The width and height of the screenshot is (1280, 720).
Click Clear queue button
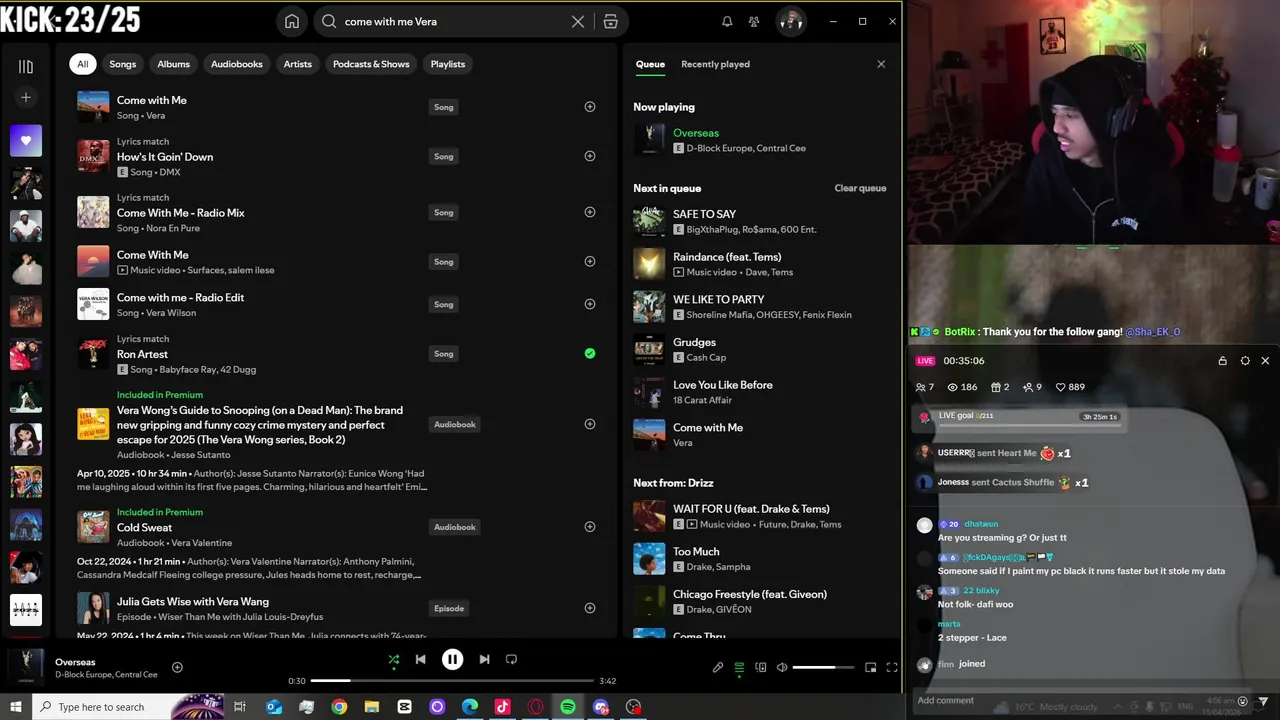tap(860, 188)
